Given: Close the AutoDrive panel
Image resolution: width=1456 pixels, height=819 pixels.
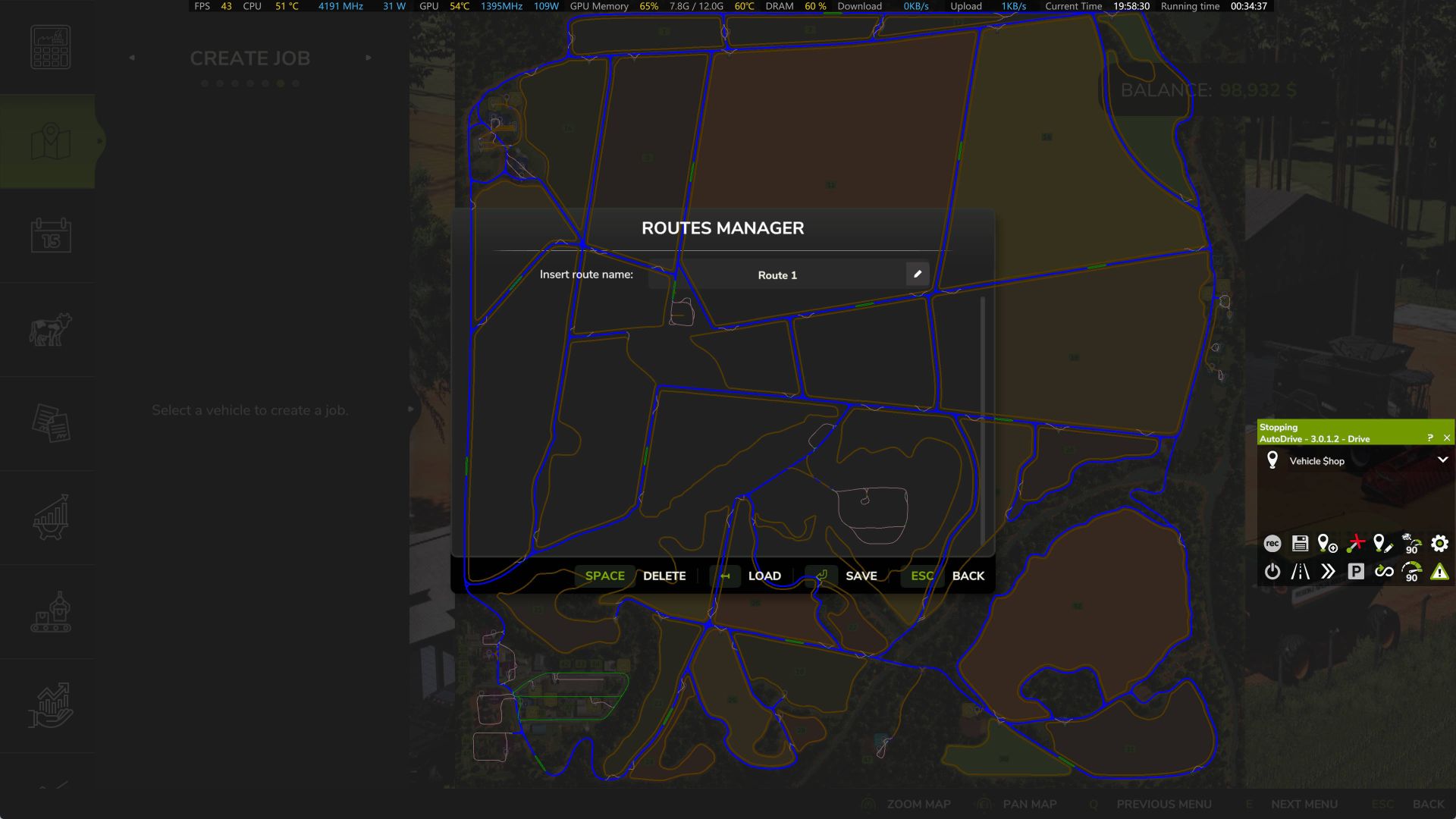Looking at the screenshot, I should (x=1447, y=438).
